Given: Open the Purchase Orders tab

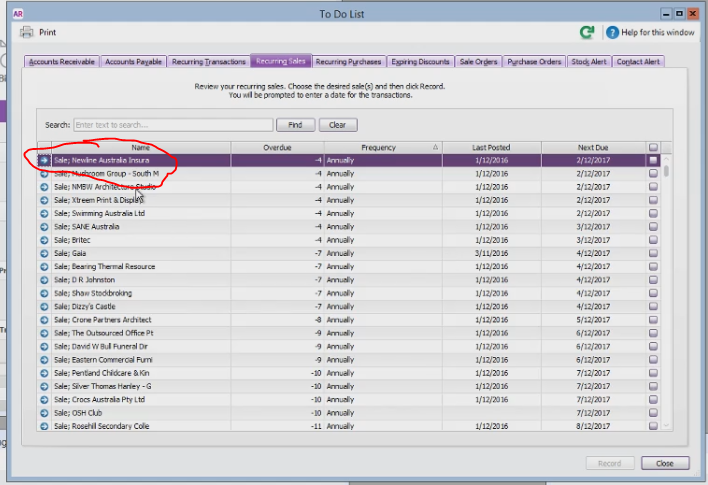Looking at the screenshot, I should click(534, 61).
